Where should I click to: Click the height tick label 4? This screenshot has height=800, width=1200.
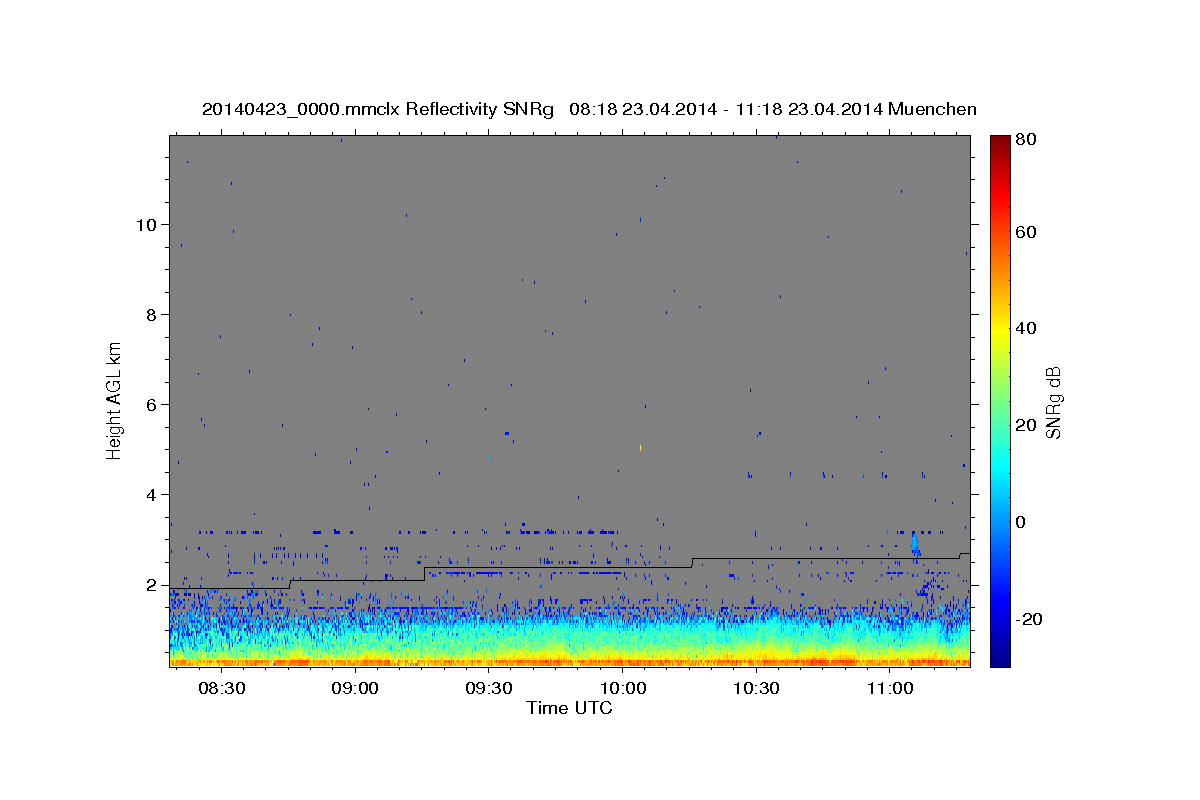151,495
